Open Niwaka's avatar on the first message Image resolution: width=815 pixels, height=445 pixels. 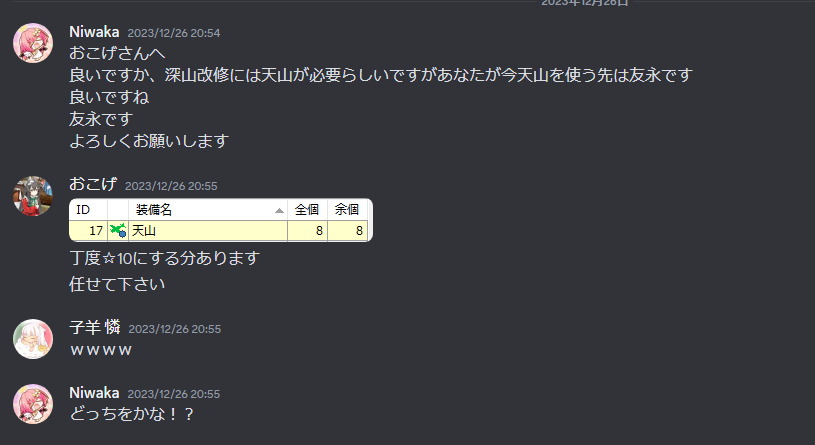pos(33,43)
